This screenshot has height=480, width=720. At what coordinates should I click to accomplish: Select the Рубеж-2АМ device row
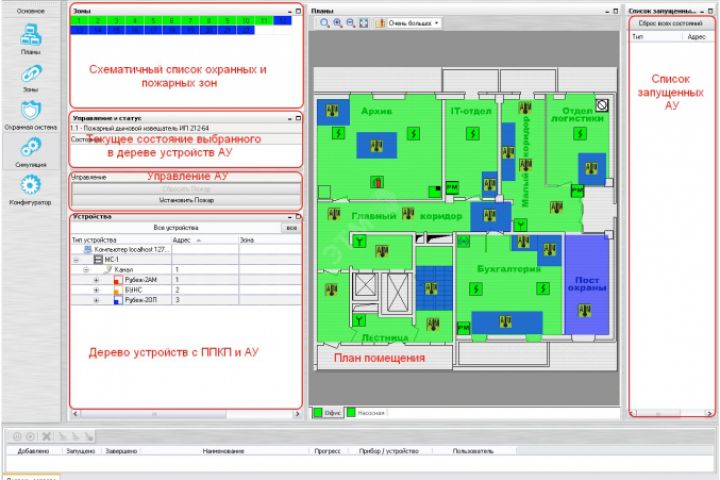(186, 280)
